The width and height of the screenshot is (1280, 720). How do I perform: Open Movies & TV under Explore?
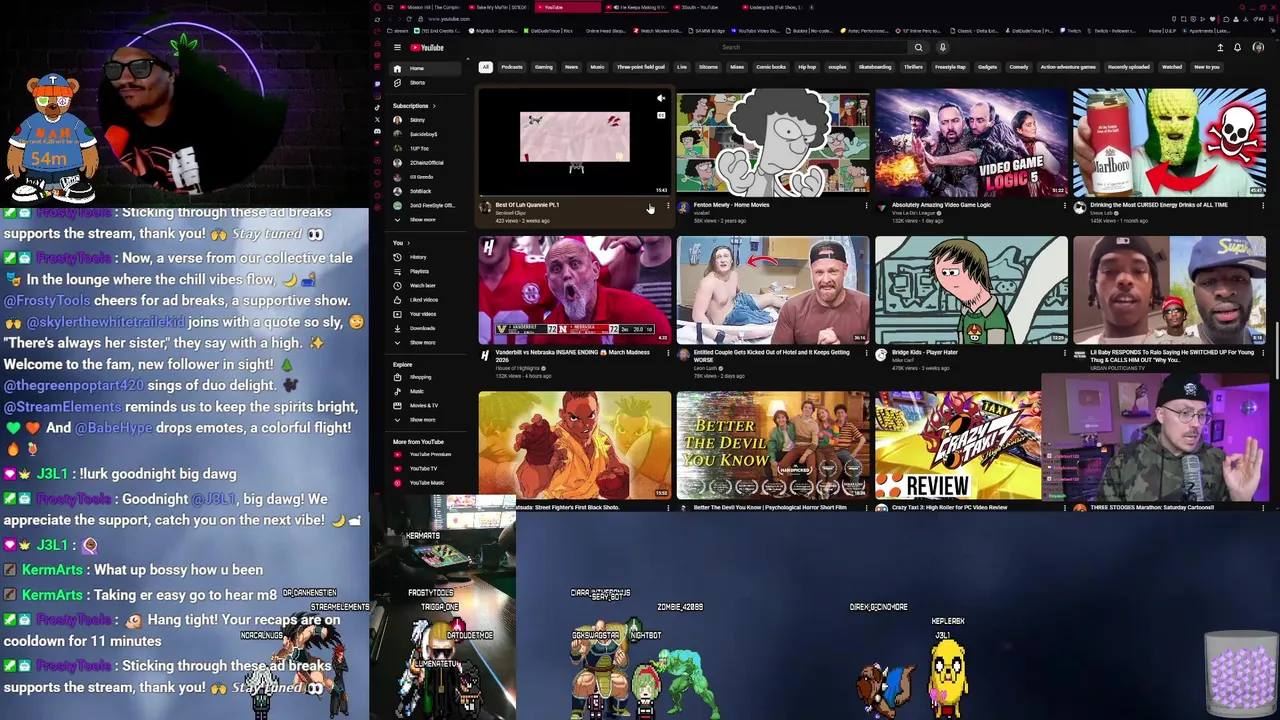click(426, 405)
